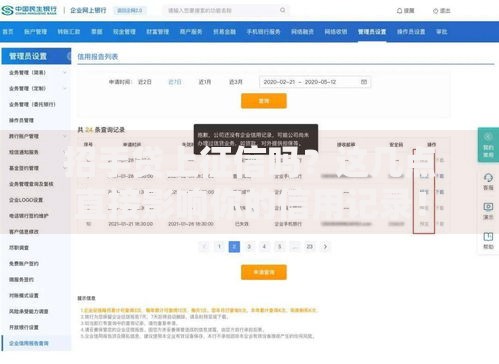This screenshot has height=364, width=499.
Task: Click the 2020-02-21 – 2020-05-12 date field
Action: (x=315, y=82)
